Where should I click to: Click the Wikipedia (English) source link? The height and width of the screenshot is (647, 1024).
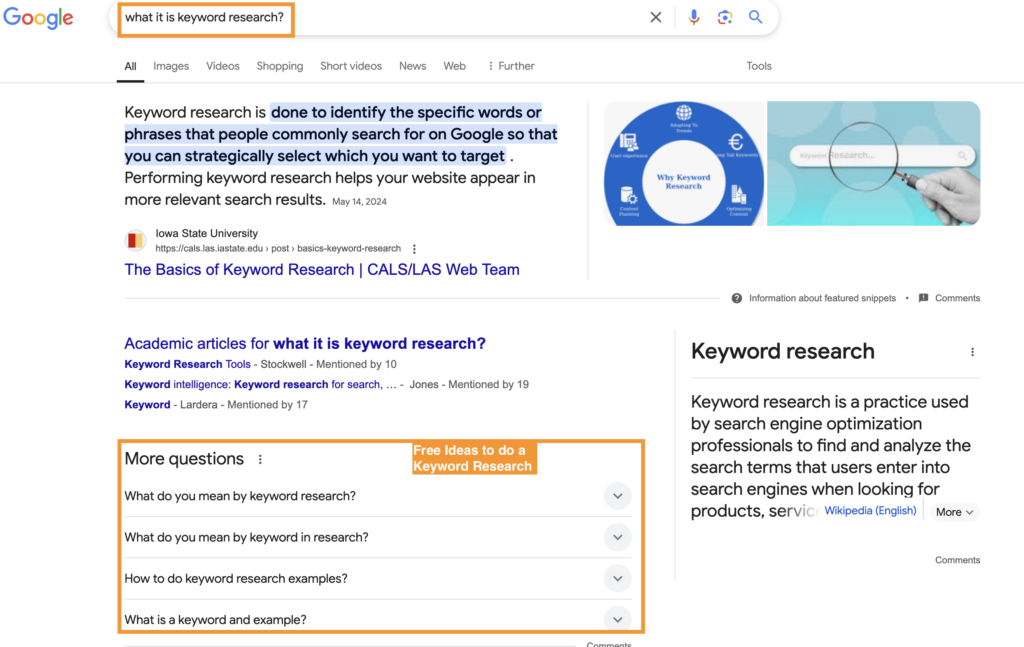[x=870, y=510]
